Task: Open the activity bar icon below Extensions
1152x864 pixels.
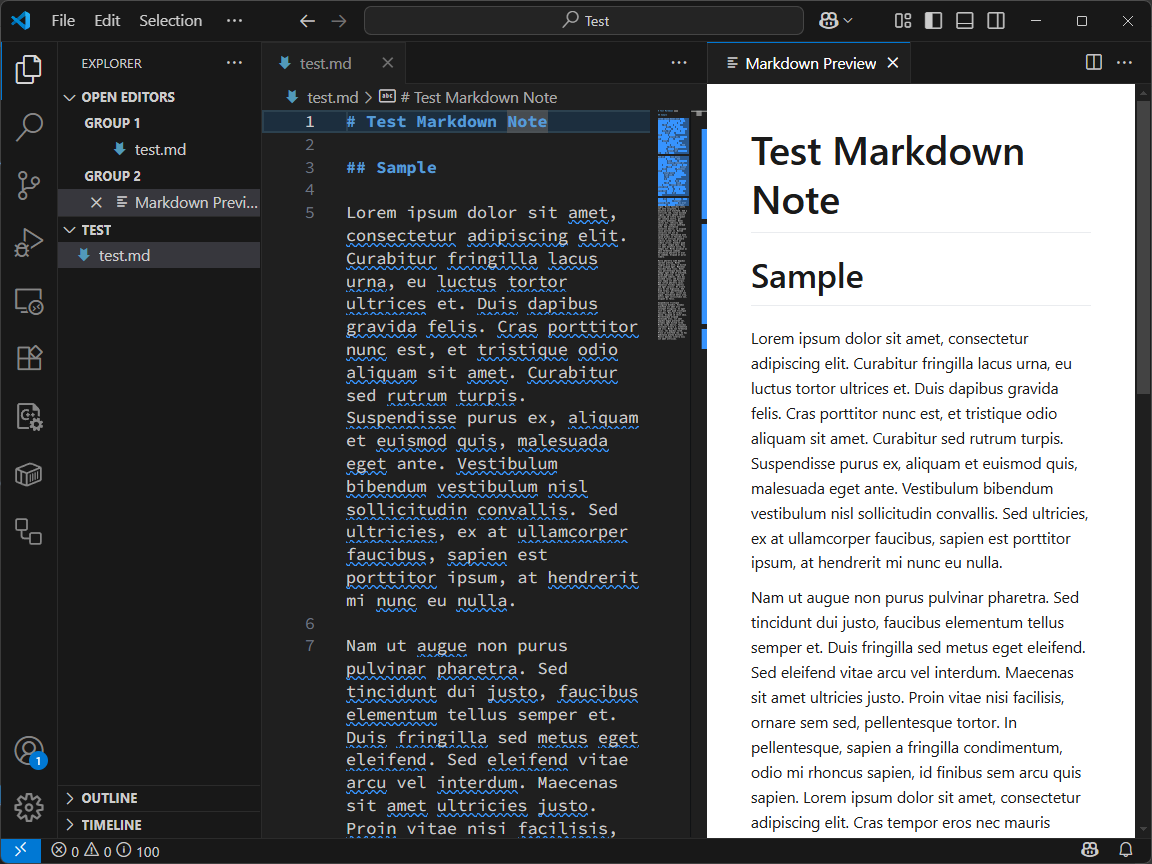Action: pos(29,417)
